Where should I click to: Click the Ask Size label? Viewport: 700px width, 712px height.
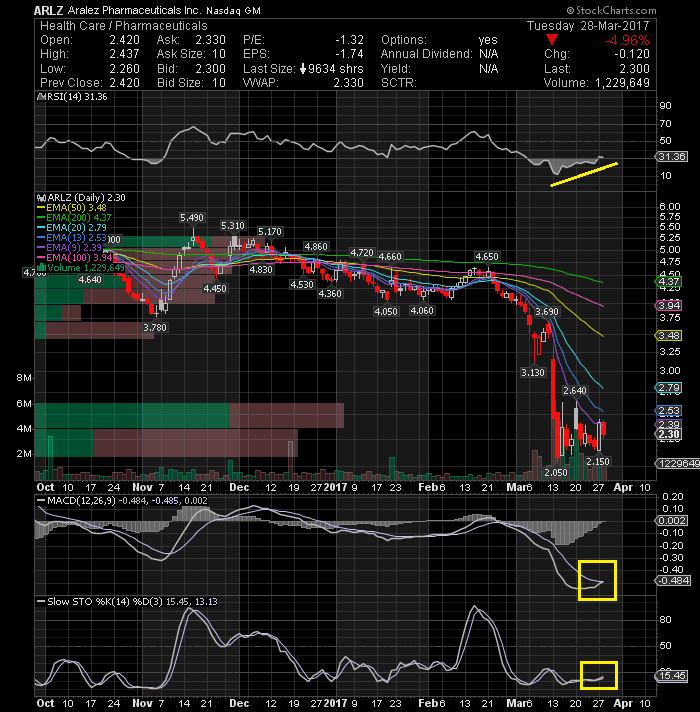pyautogui.click(x=181, y=54)
